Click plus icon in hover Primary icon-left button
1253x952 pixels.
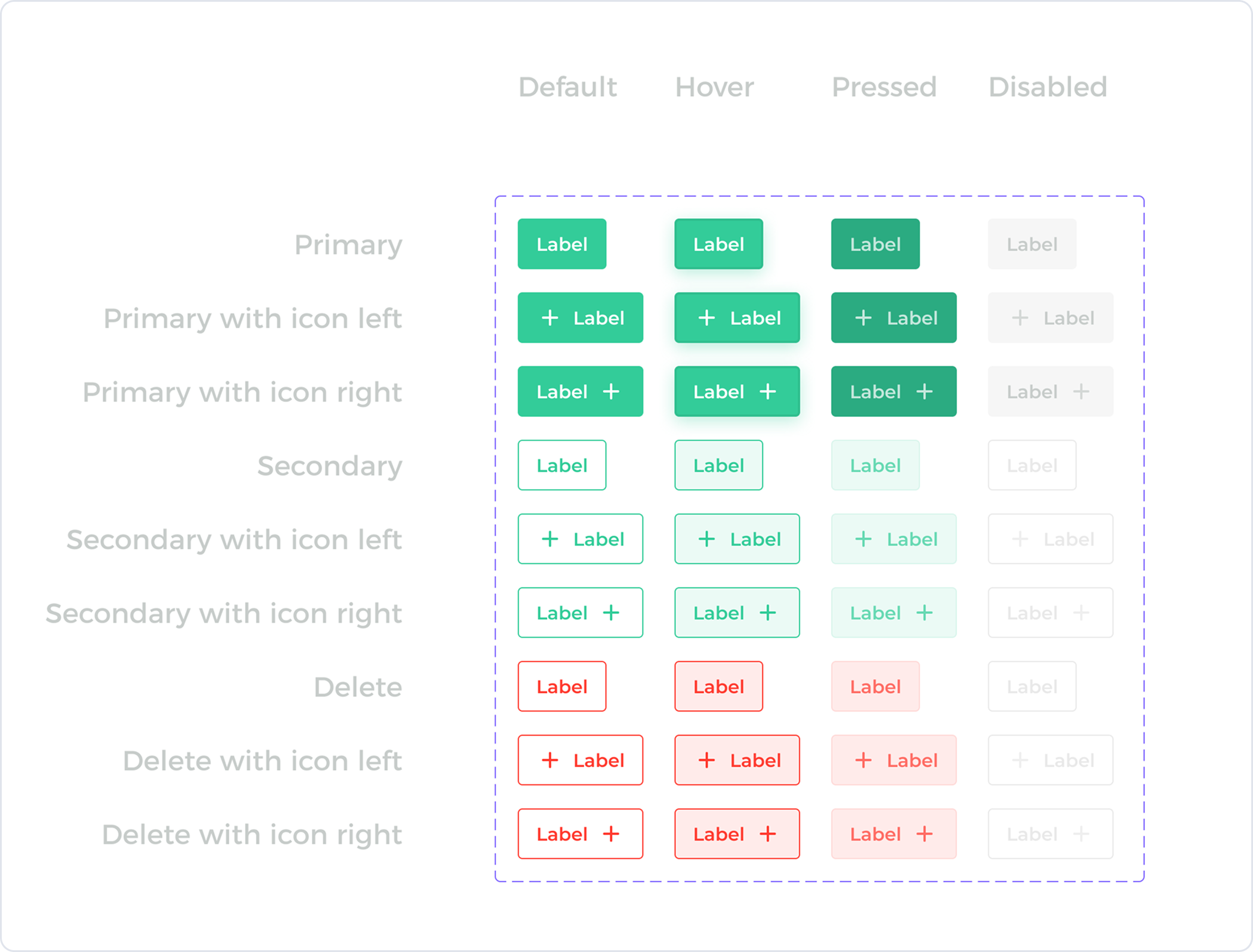tap(706, 317)
